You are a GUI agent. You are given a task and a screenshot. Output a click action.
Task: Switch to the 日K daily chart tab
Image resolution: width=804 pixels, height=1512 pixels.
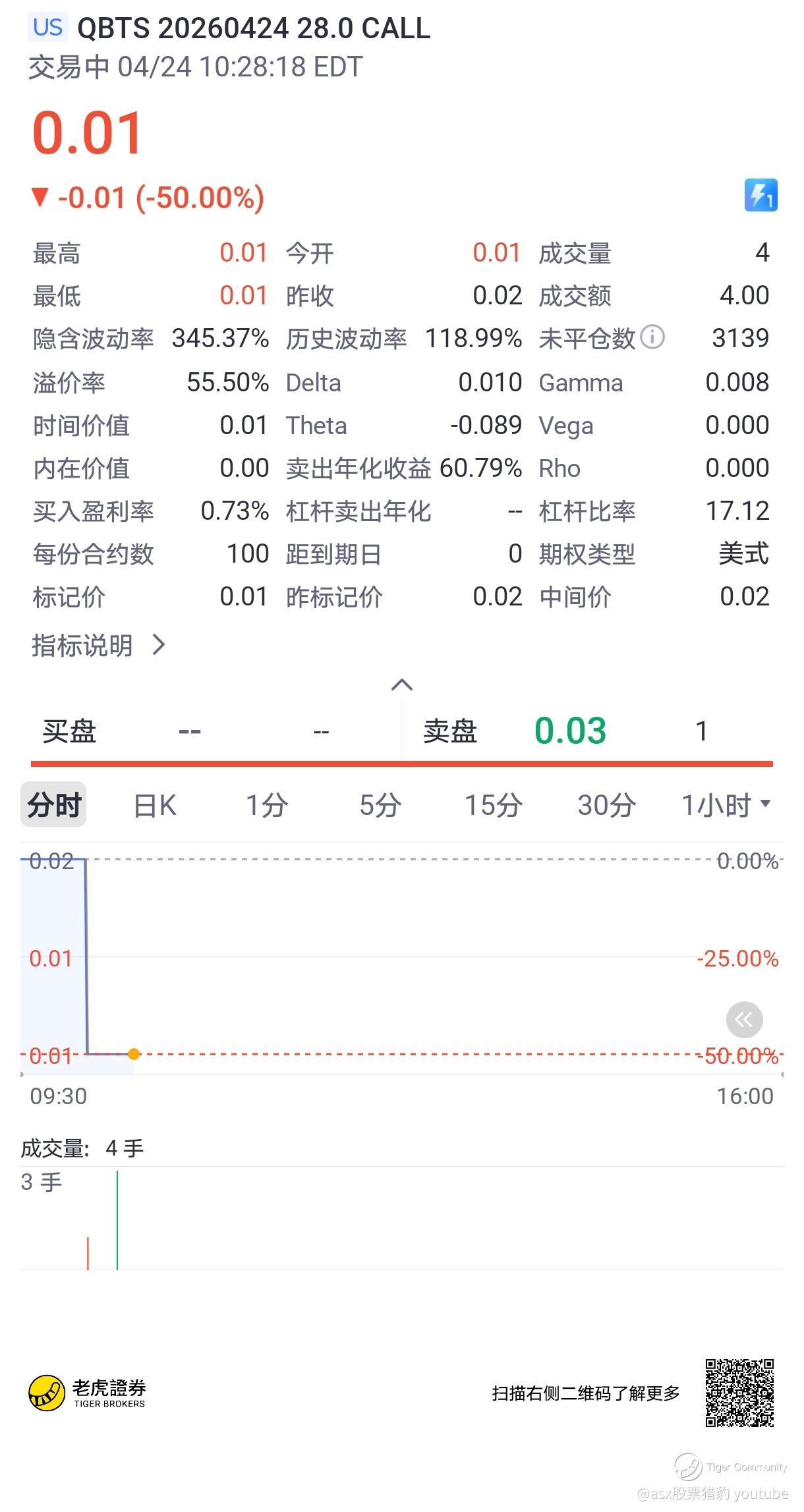click(155, 805)
